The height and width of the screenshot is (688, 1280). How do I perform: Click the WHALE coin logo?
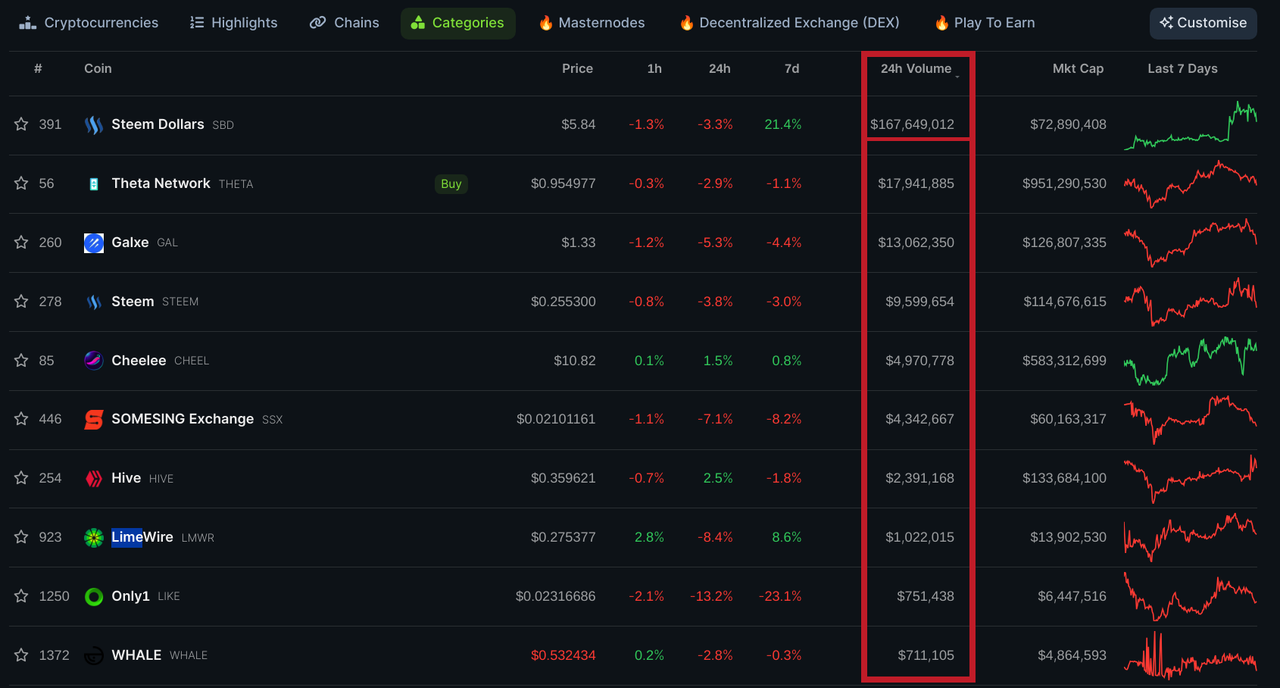pyautogui.click(x=94, y=656)
